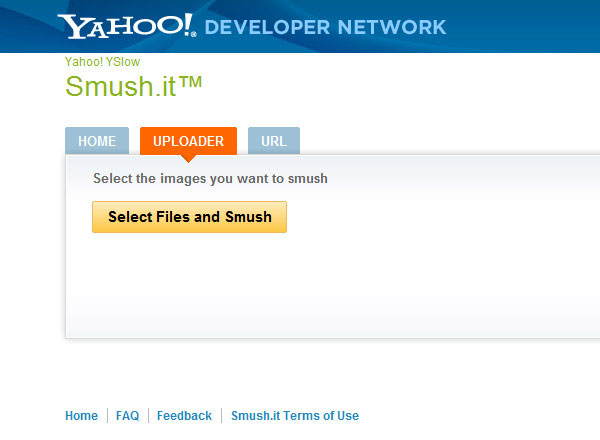Open the Developer Network header link
Viewport: 600px width, 440px height.
tap(326, 28)
